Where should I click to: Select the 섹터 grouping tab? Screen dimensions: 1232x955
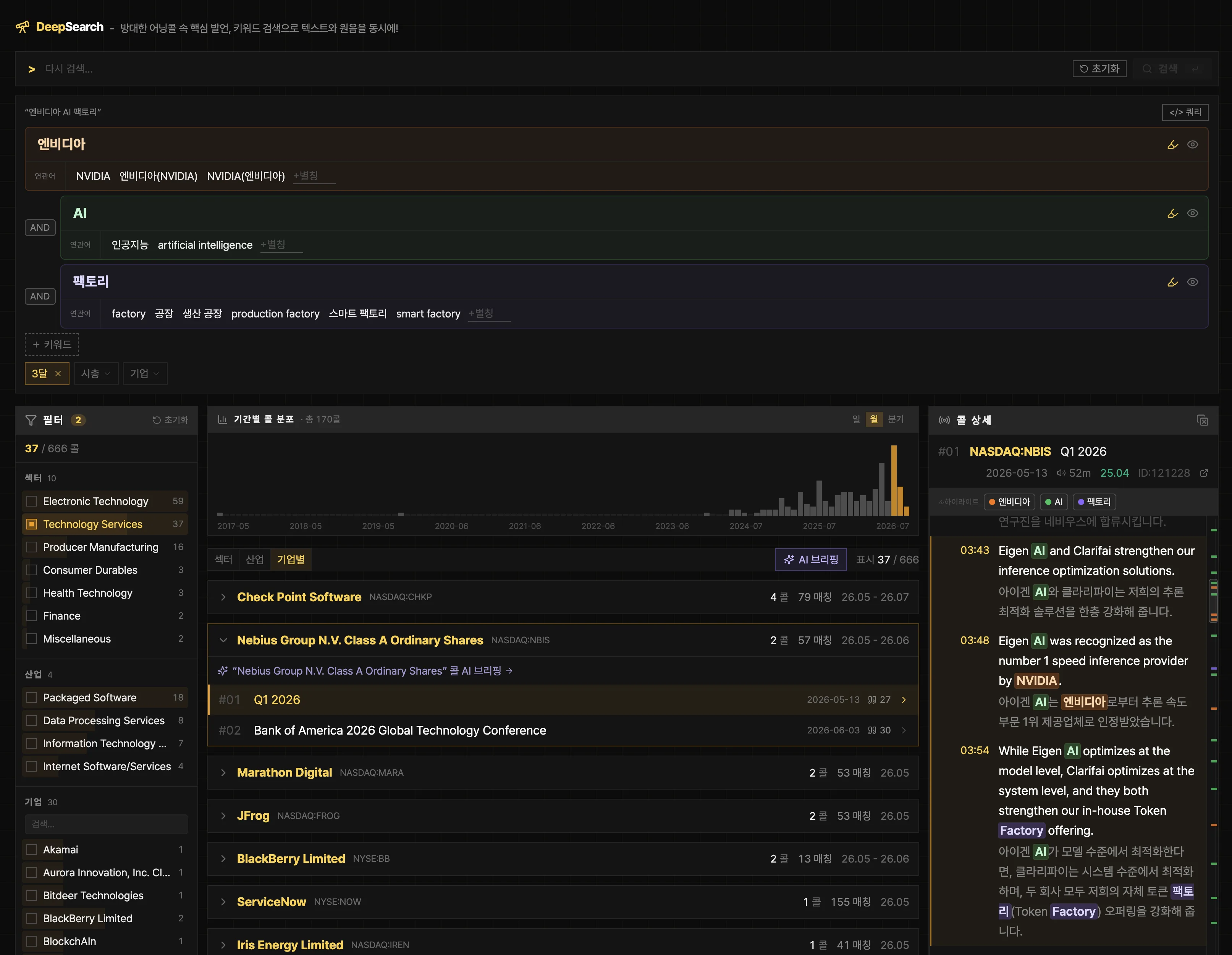[223, 559]
